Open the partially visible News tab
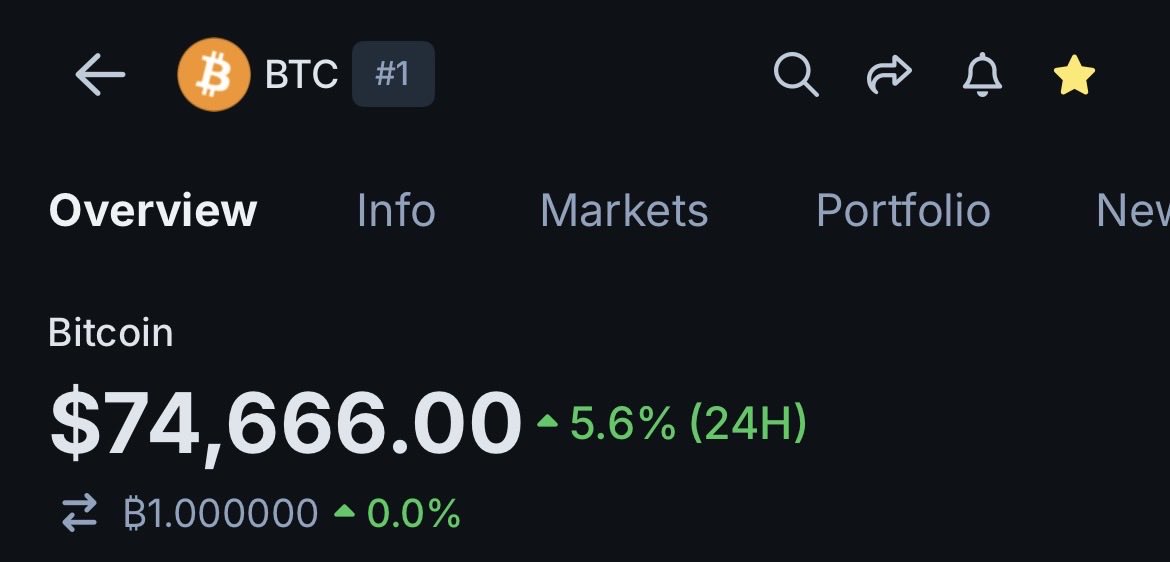1170x562 pixels. pos(1132,211)
